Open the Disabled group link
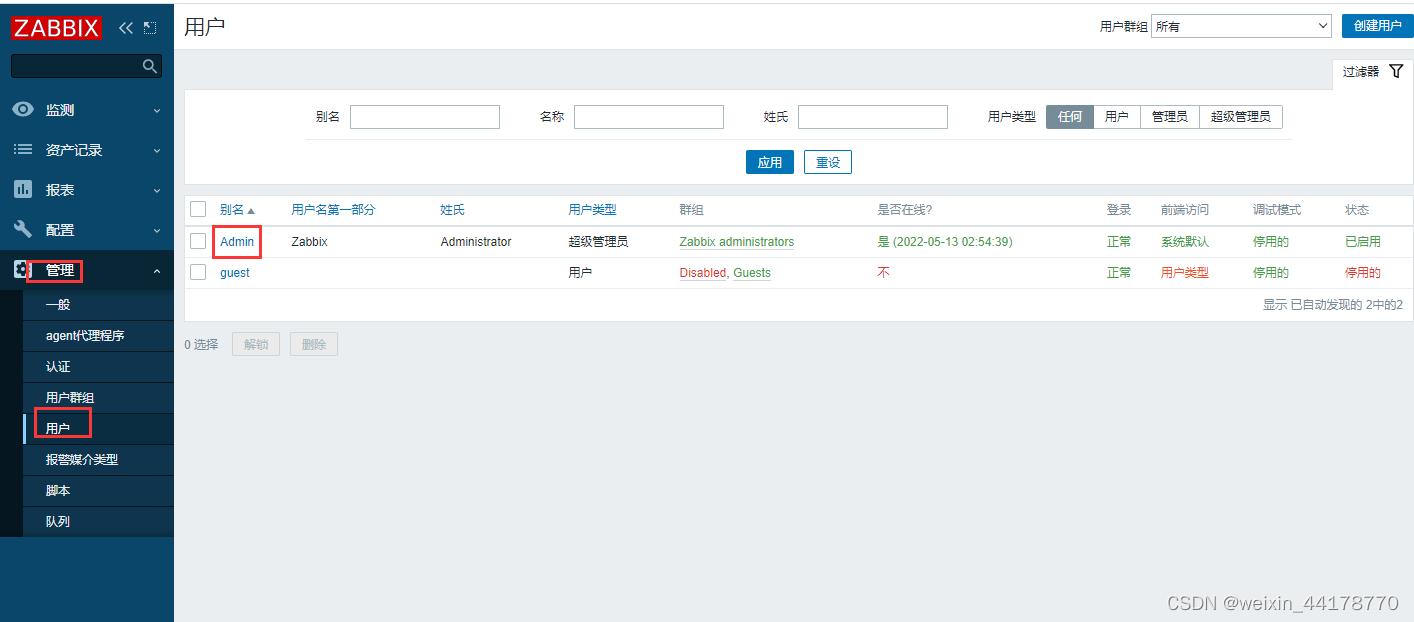Screen dimensions: 1414x622 point(703,273)
